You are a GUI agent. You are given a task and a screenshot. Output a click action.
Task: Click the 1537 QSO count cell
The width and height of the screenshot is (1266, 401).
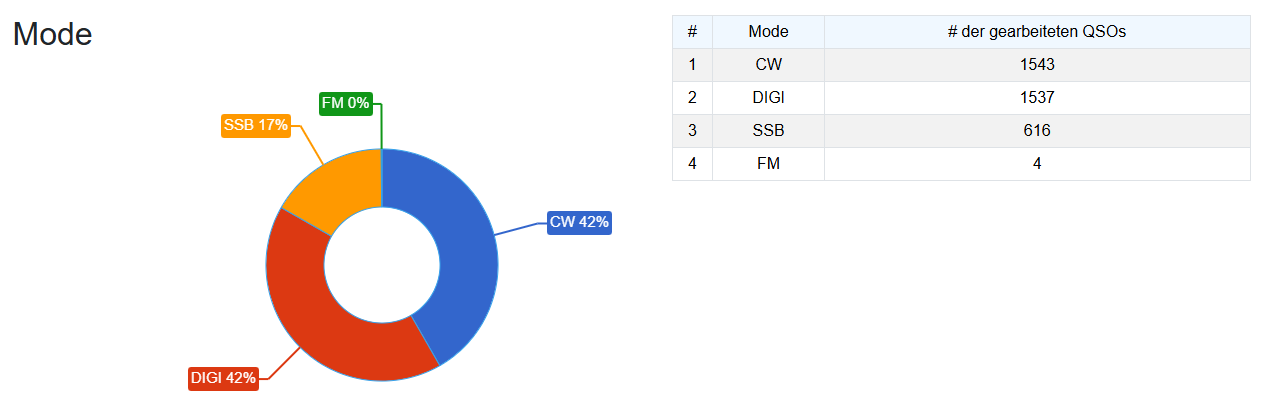point(1037,98)
